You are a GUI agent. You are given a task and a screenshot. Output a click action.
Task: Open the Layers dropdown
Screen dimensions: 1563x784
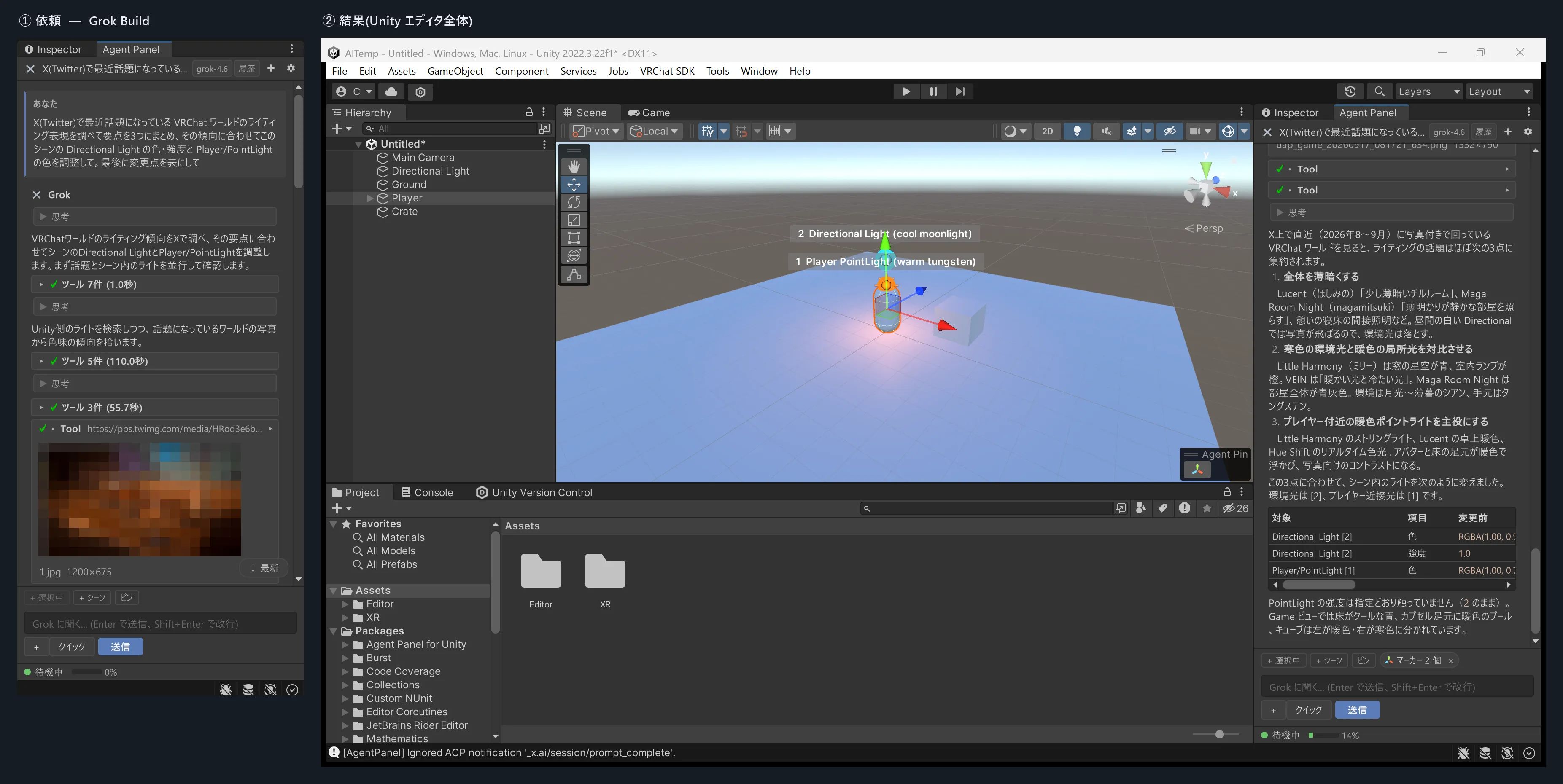point(1428,91)
